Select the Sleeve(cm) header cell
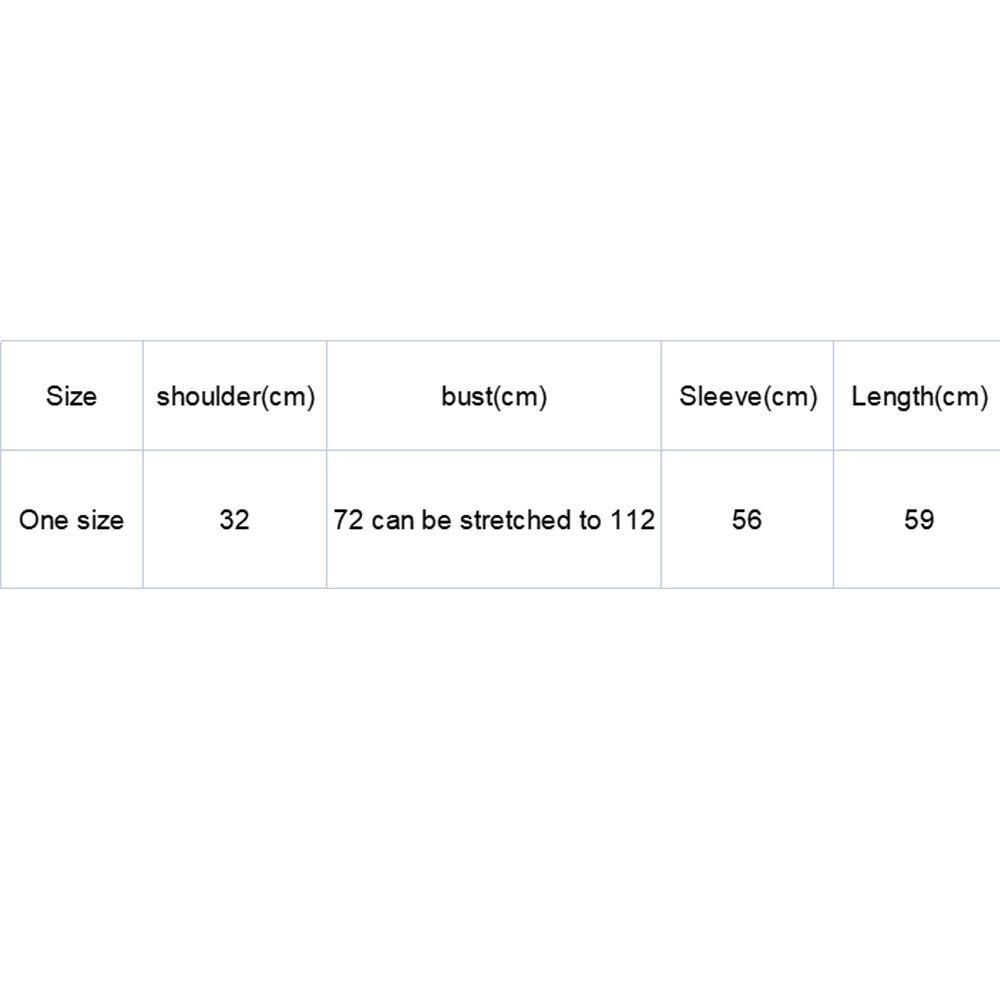 pos(748,397)
